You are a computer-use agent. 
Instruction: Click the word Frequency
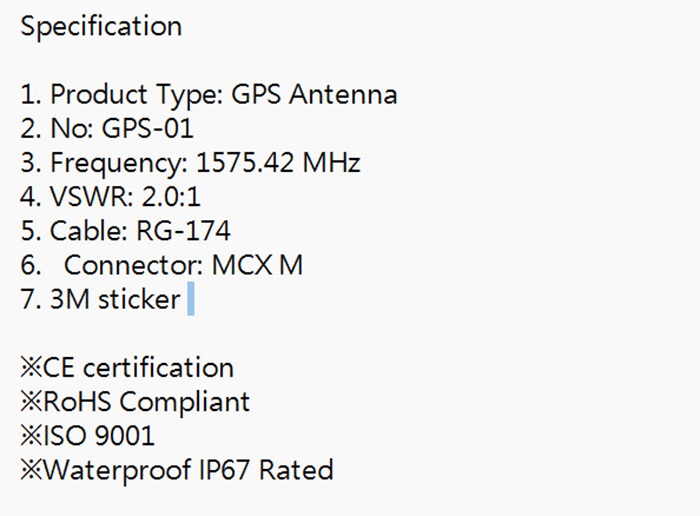[x=113, y=163]
